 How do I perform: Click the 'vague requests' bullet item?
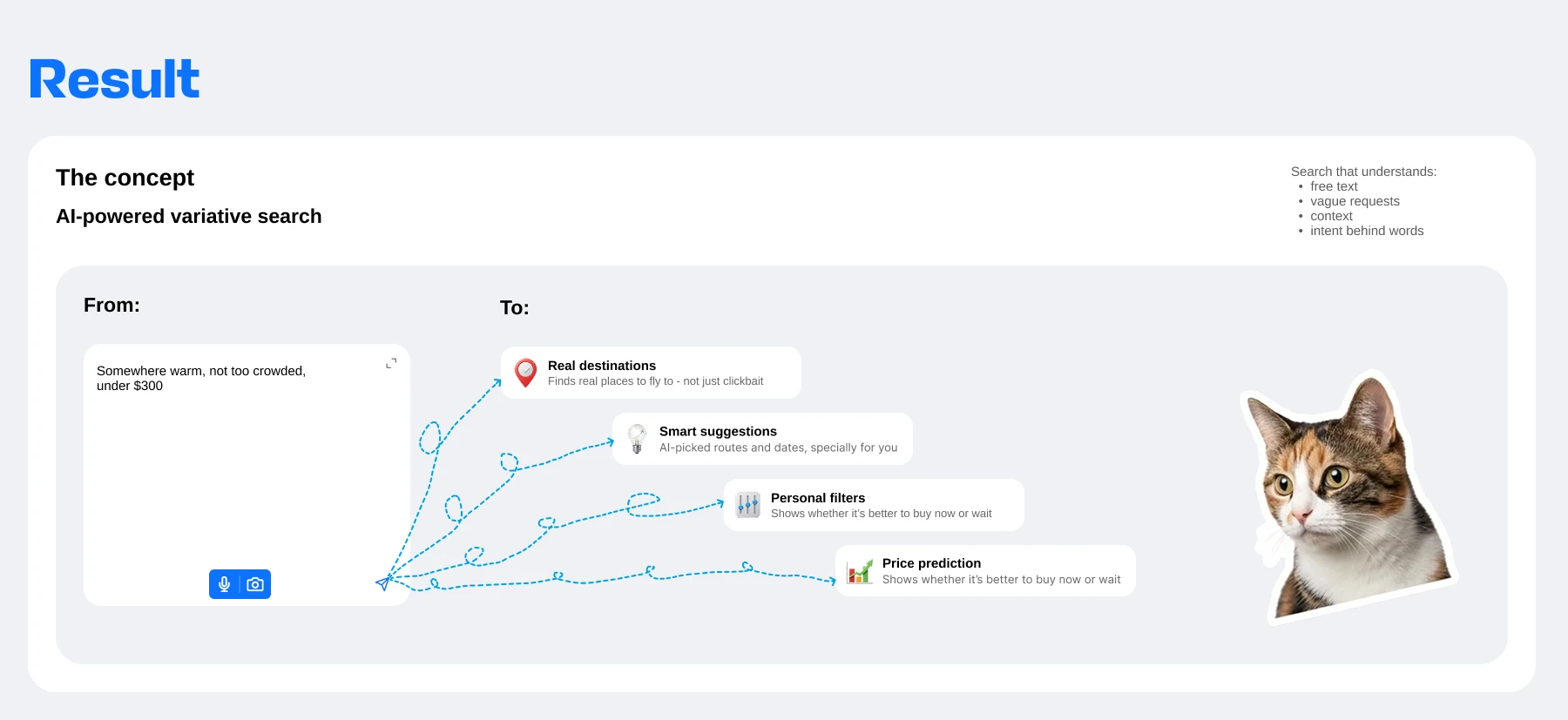click(1355, 201)
